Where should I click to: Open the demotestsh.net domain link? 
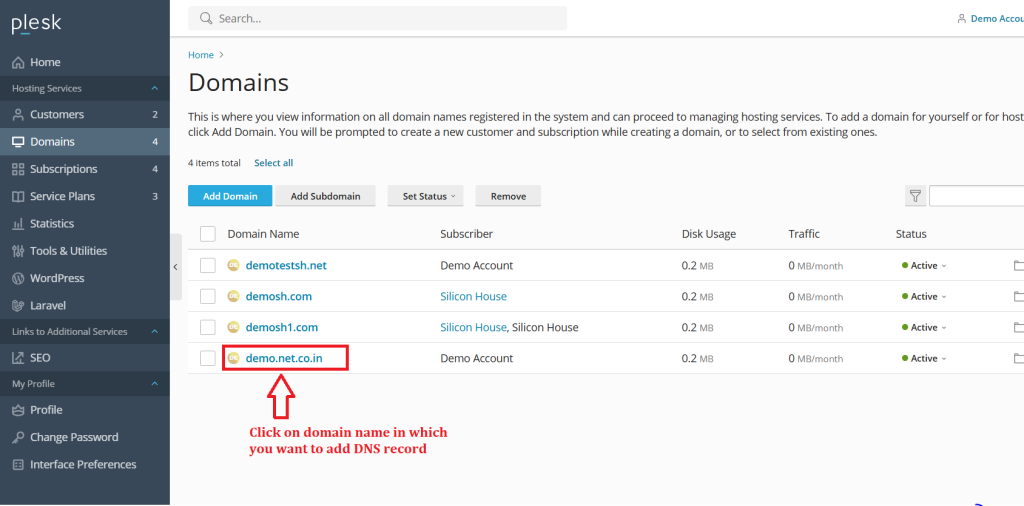pos(286,266)
